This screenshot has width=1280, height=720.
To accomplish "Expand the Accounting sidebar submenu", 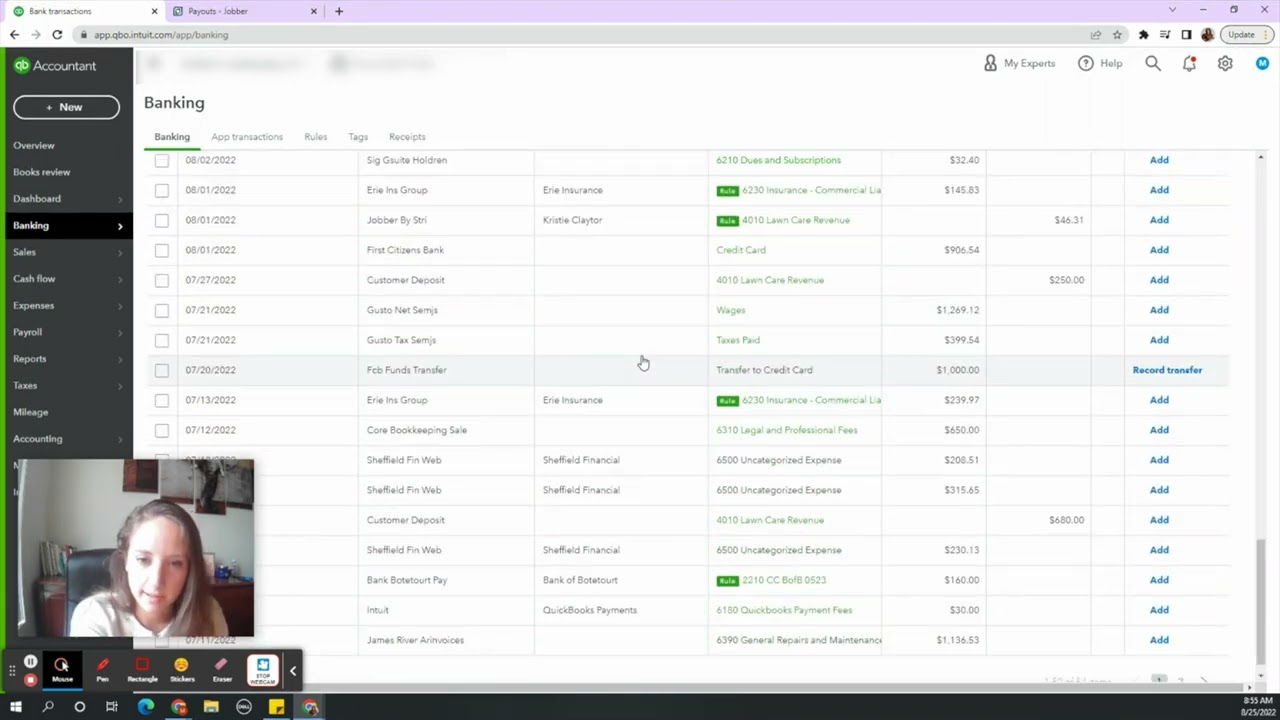I will (x=120, y=439).
